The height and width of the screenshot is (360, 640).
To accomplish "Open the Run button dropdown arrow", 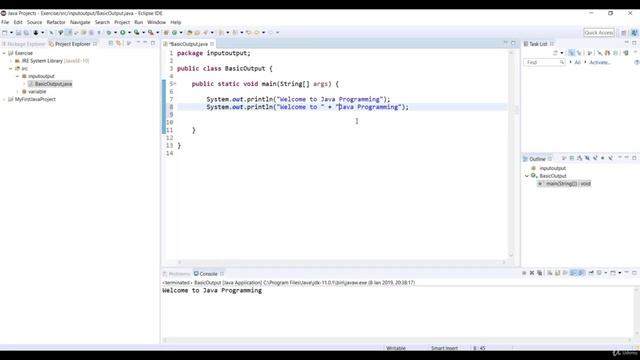I will [129, 33].
